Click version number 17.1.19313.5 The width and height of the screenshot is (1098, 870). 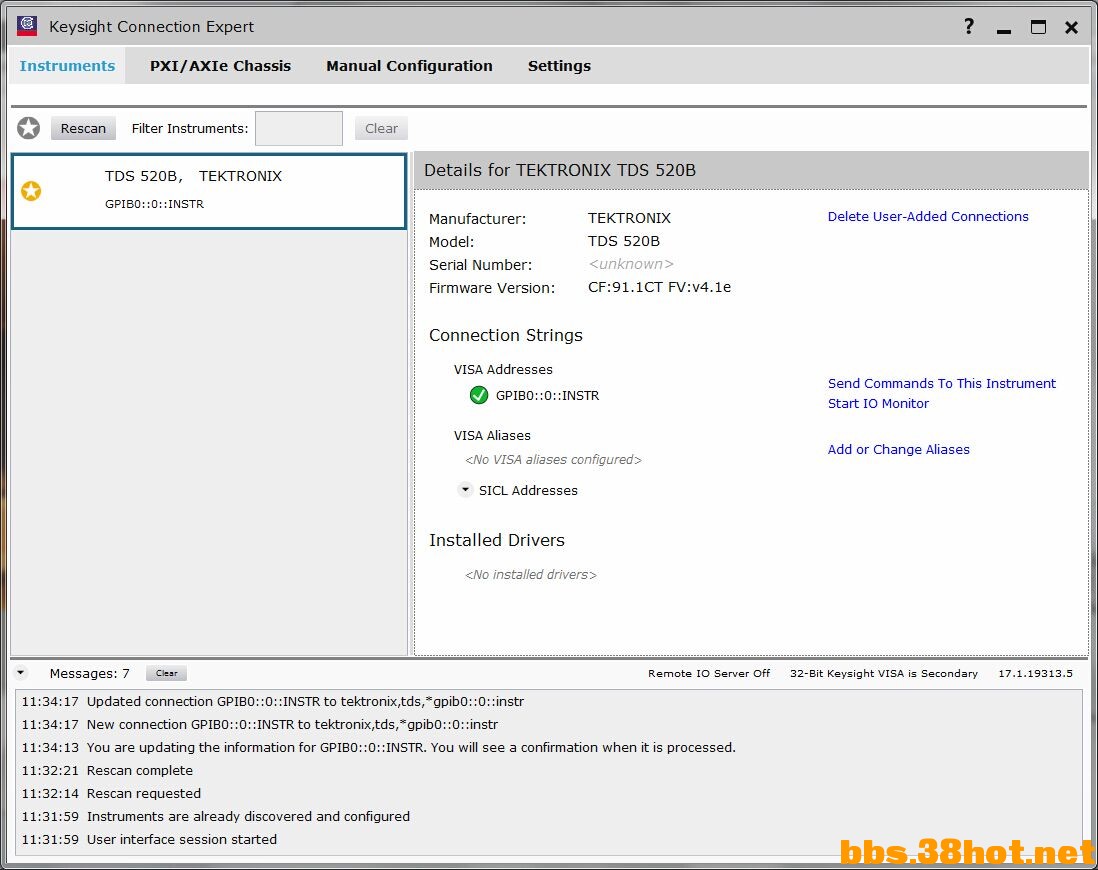(x=1036, y=673)
